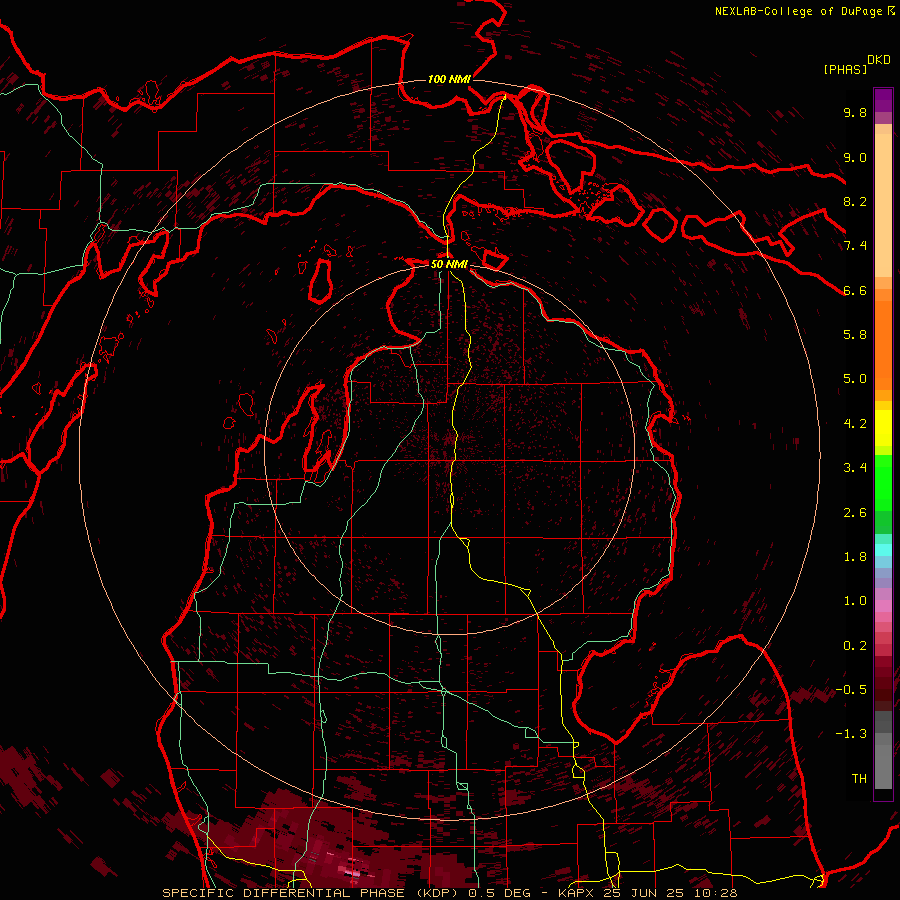Click the KAPX radar site identifier
The image size is (900, 900).
point(577,893)
